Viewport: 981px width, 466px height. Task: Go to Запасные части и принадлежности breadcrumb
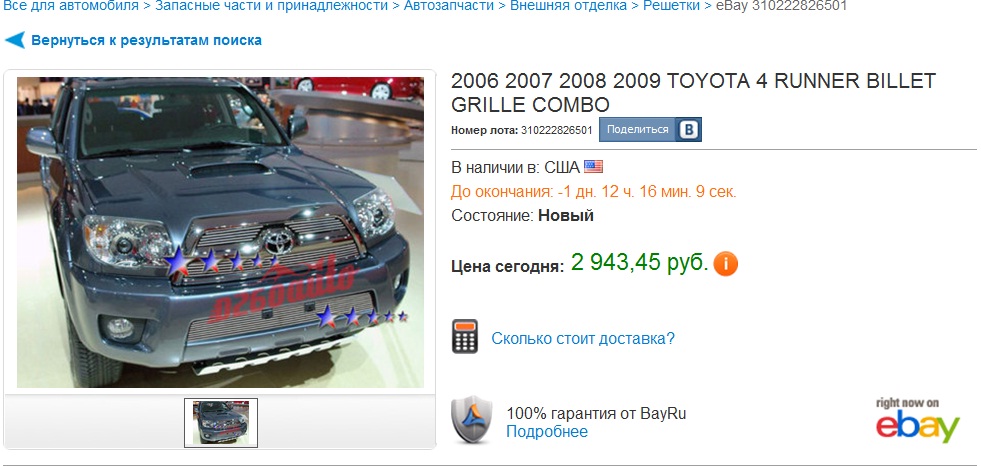272,6
